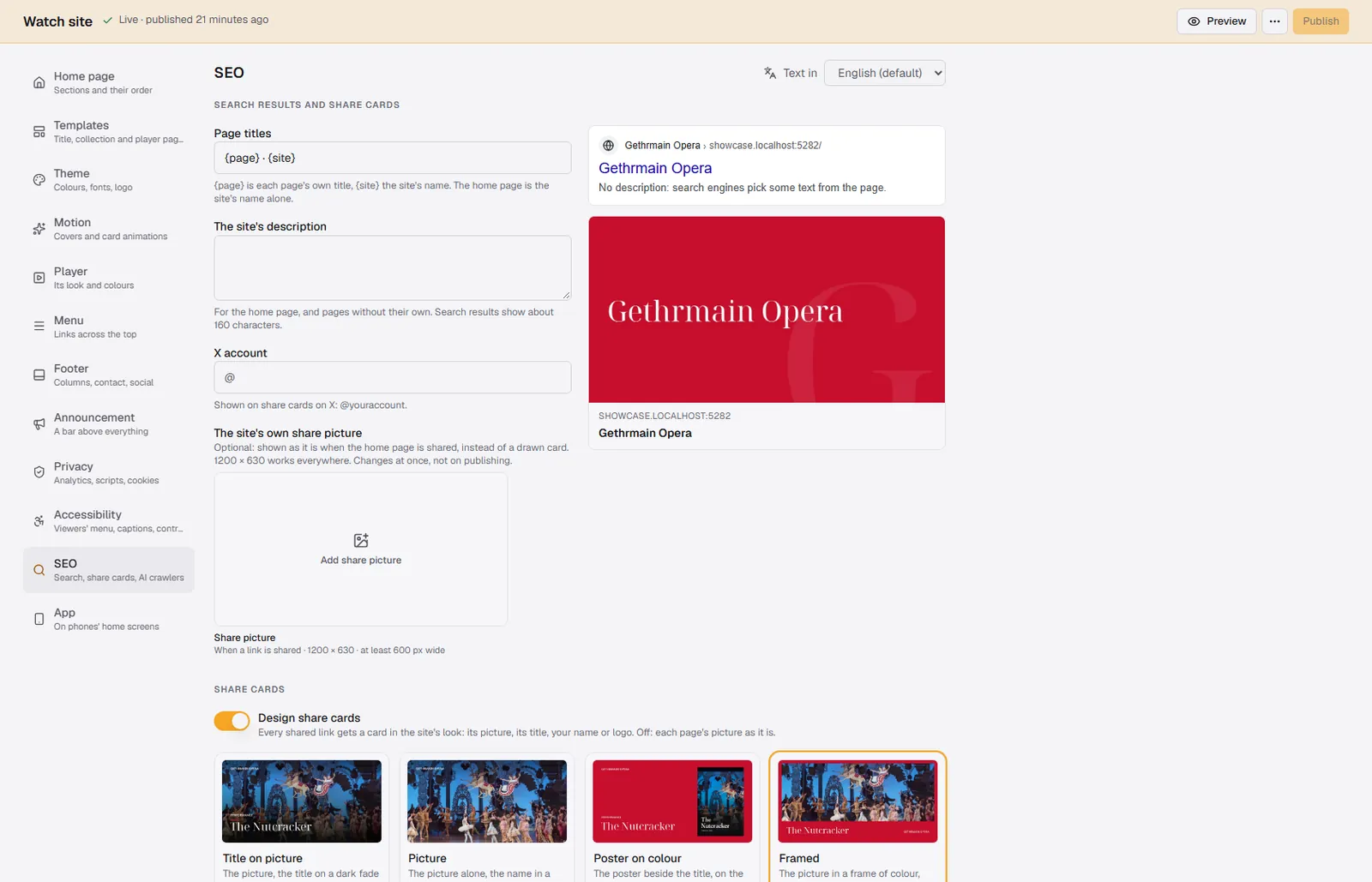Click the globe icon in search preview

608,146
